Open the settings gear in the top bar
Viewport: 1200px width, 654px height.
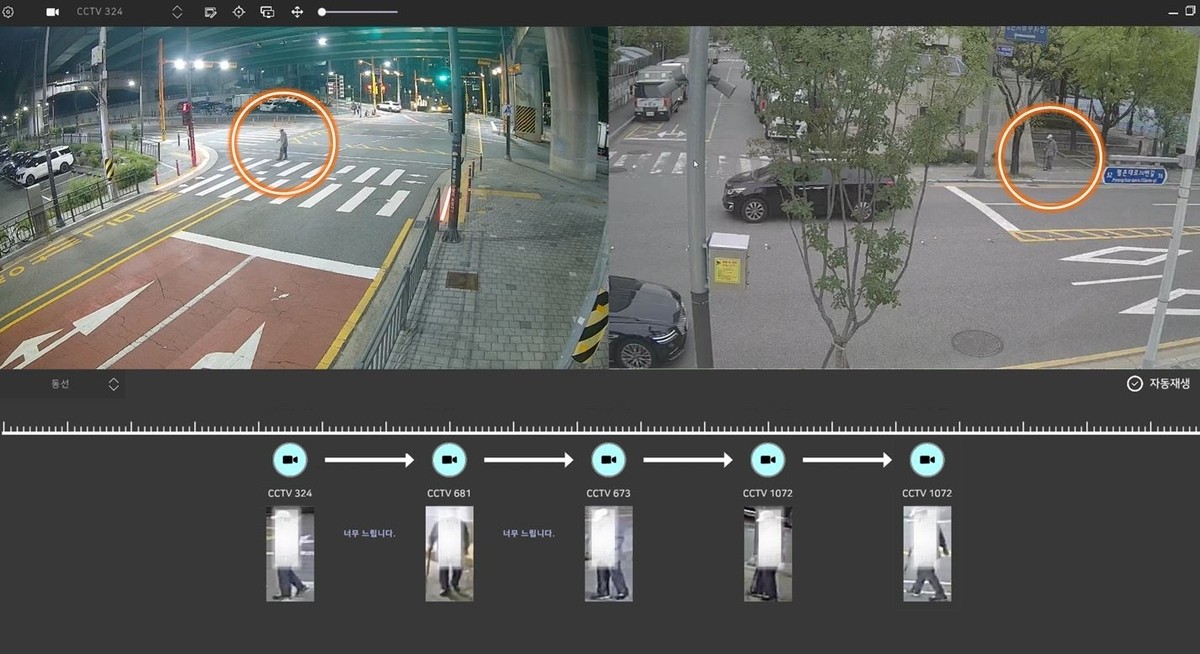[9, 12]
